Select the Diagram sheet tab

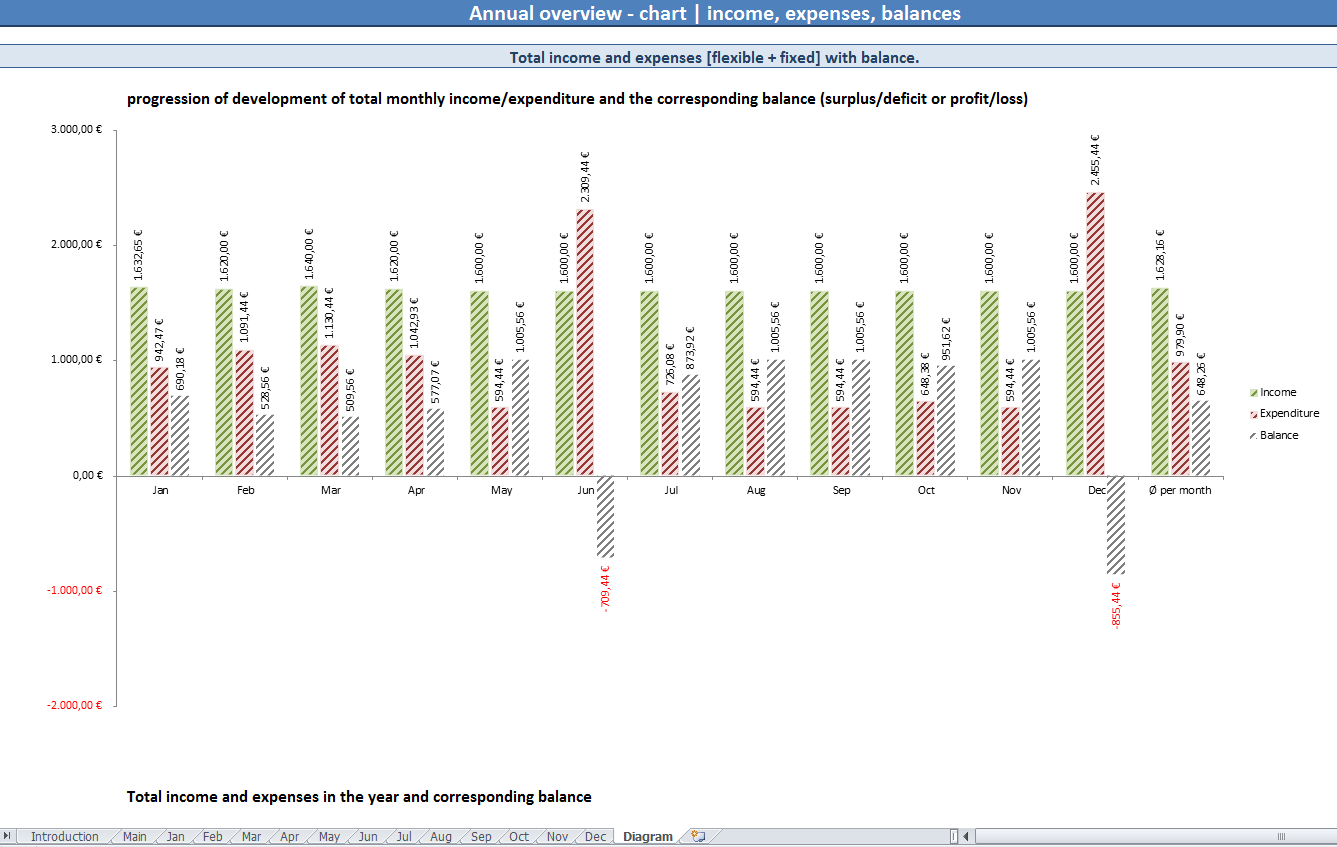647,837
